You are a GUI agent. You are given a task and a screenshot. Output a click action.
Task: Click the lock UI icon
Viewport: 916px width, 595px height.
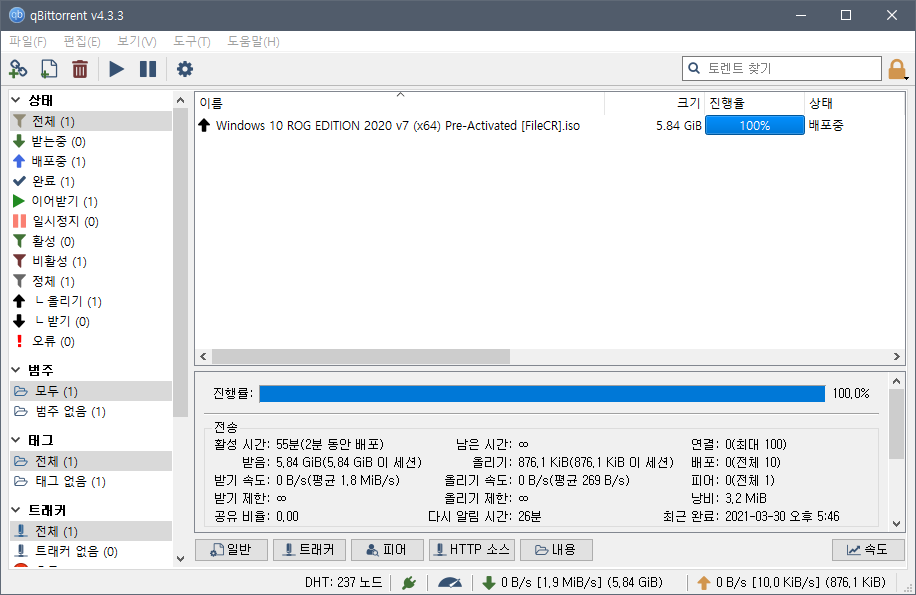(897, 69)
